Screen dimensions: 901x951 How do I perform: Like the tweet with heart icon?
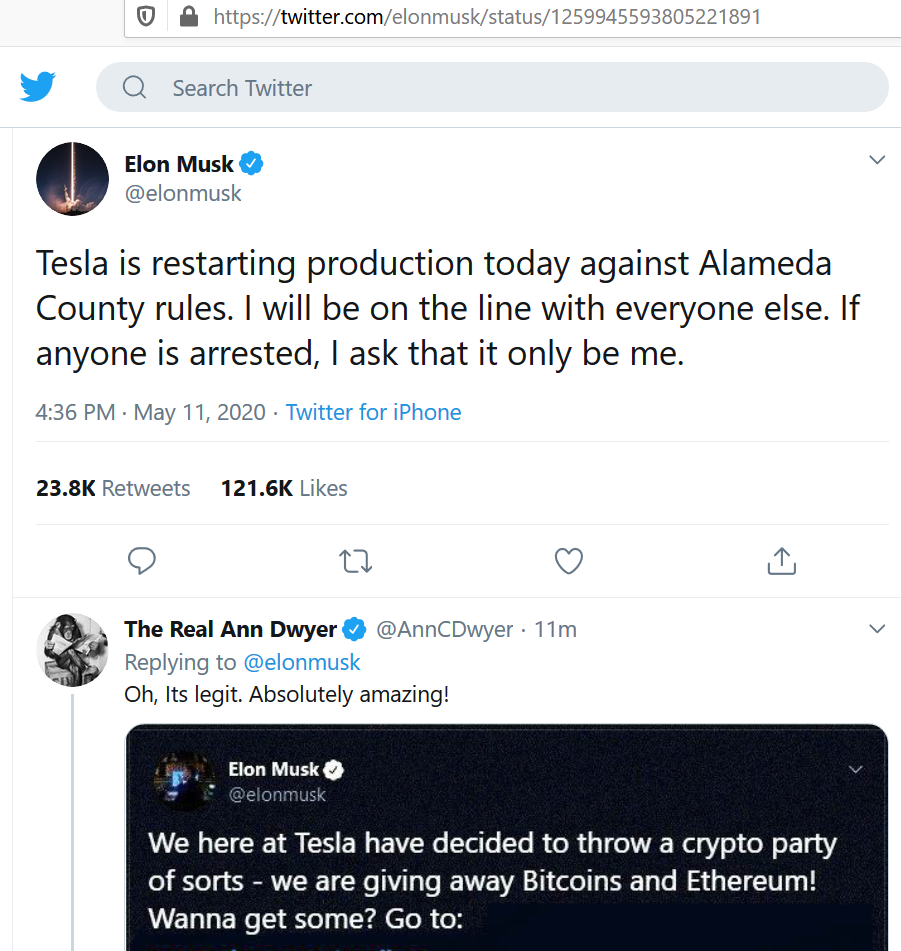click(x=569, y=561)
